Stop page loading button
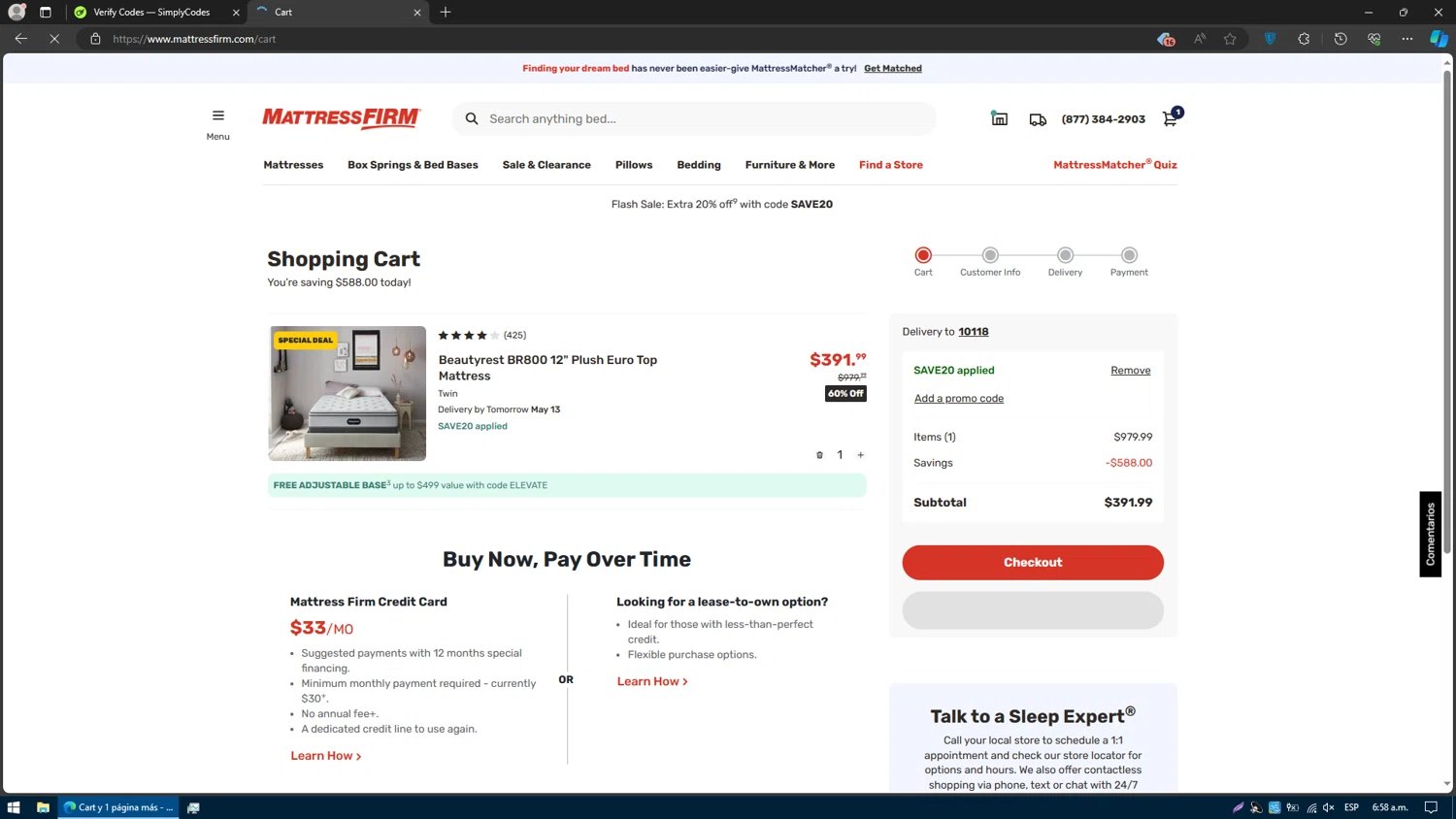 click(54, 39)
